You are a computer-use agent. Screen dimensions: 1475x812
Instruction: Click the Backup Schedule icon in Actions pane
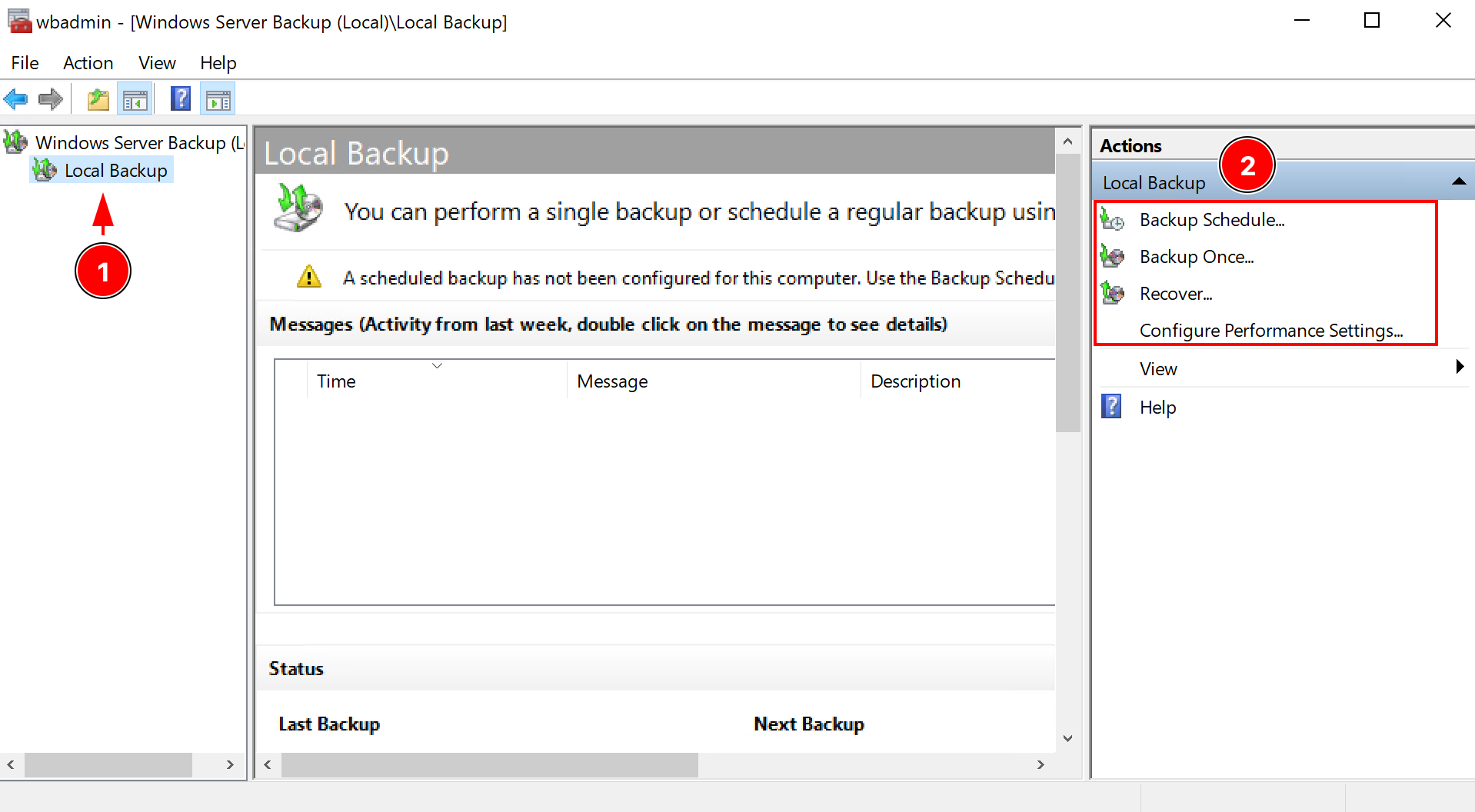[1114, 220]
